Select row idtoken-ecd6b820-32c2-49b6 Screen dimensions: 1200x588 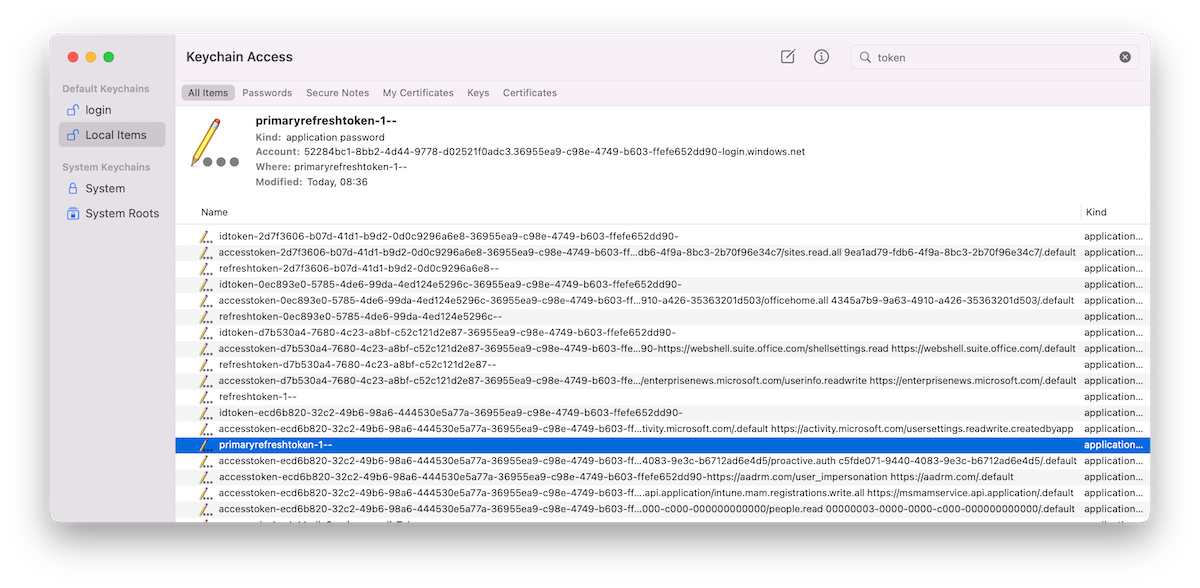(662, 412)
